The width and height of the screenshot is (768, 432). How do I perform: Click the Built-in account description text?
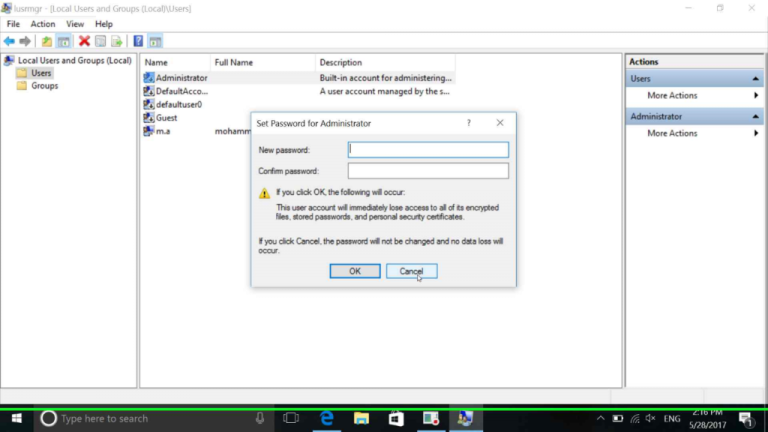[x=385, y=78]
